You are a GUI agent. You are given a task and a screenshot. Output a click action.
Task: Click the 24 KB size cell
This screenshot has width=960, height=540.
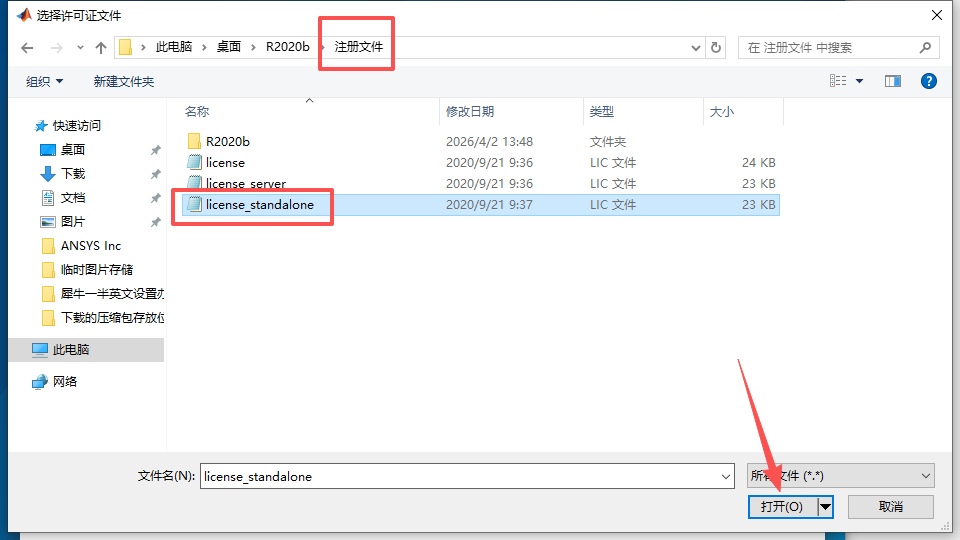point(759,162)
